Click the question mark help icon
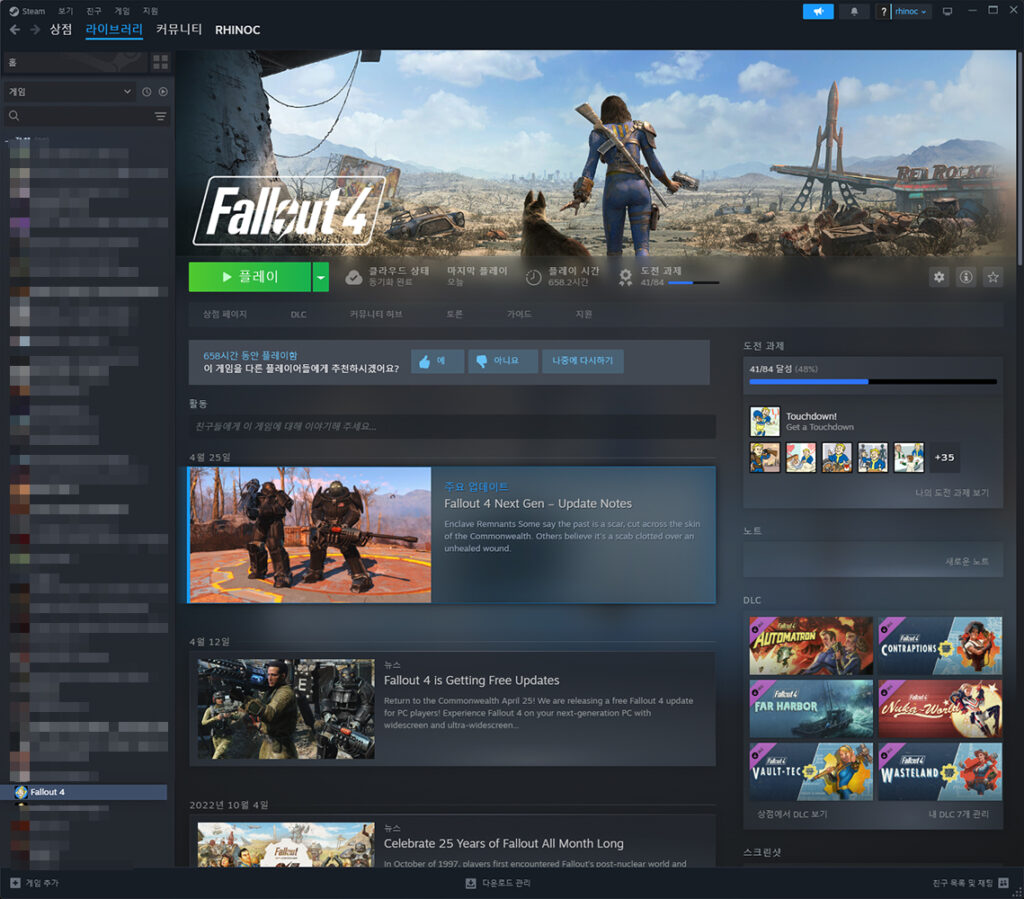This screenshot has width=1024, height=899. coord(883,11)
